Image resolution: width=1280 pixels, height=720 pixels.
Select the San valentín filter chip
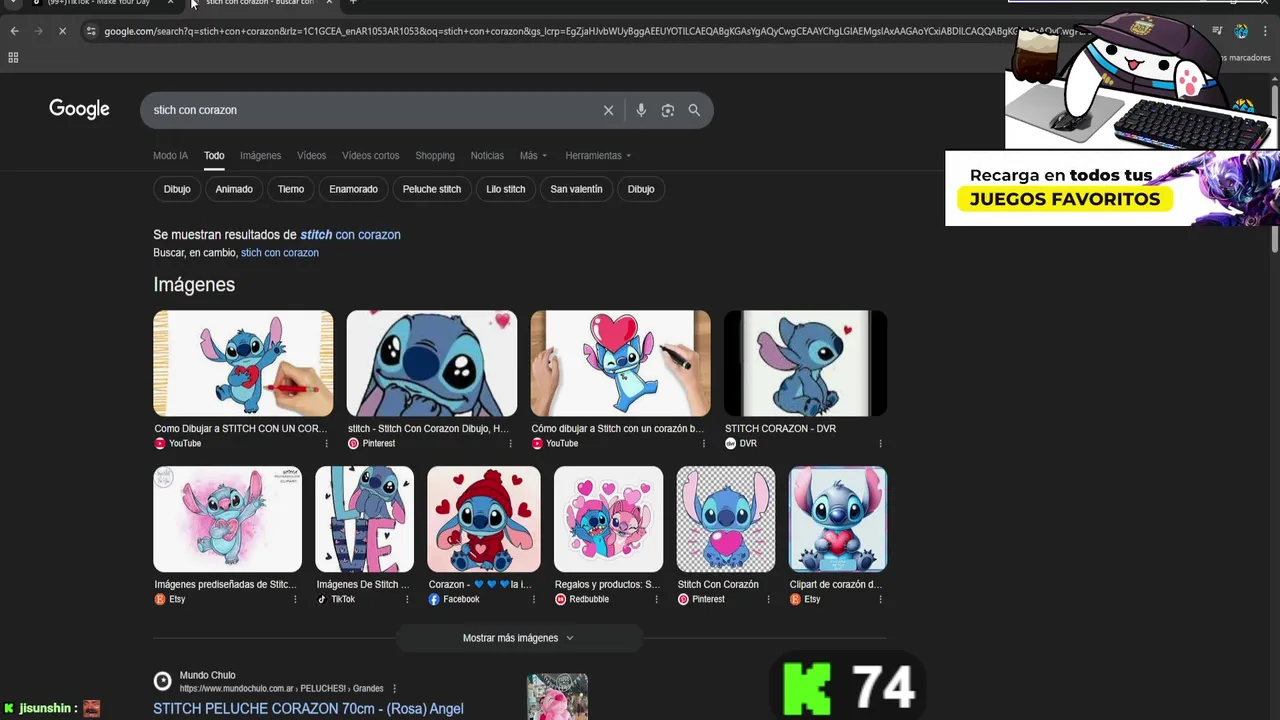point(576,189)
